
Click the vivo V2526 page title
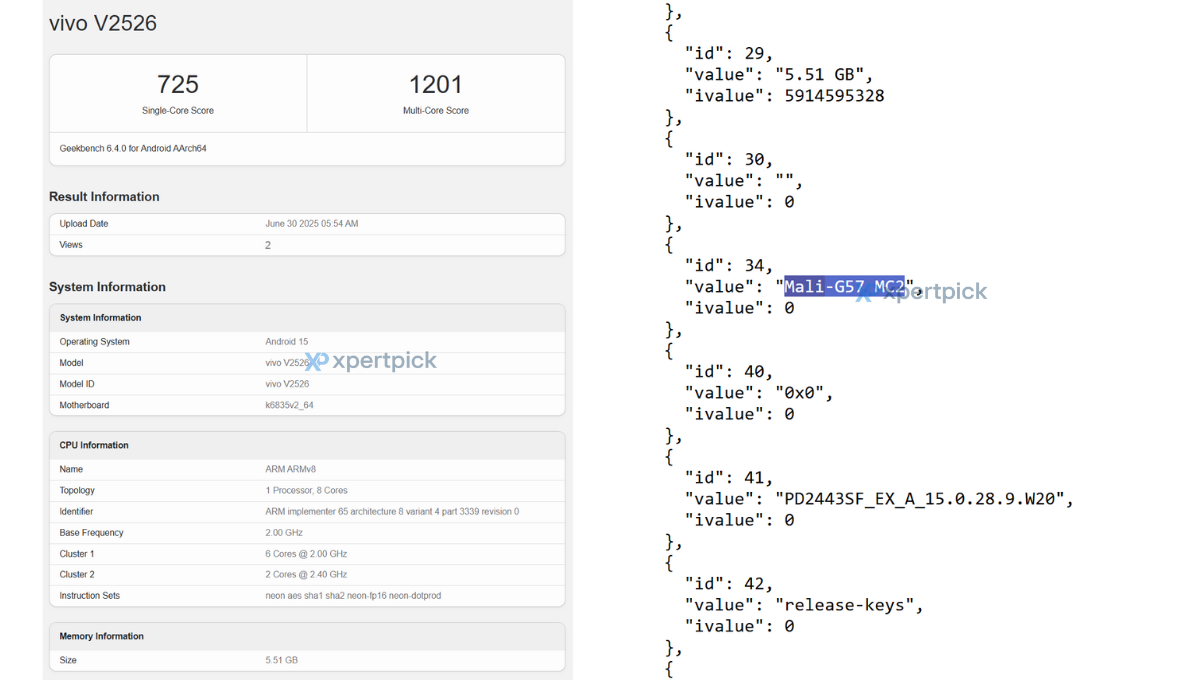tap(103, 23)
